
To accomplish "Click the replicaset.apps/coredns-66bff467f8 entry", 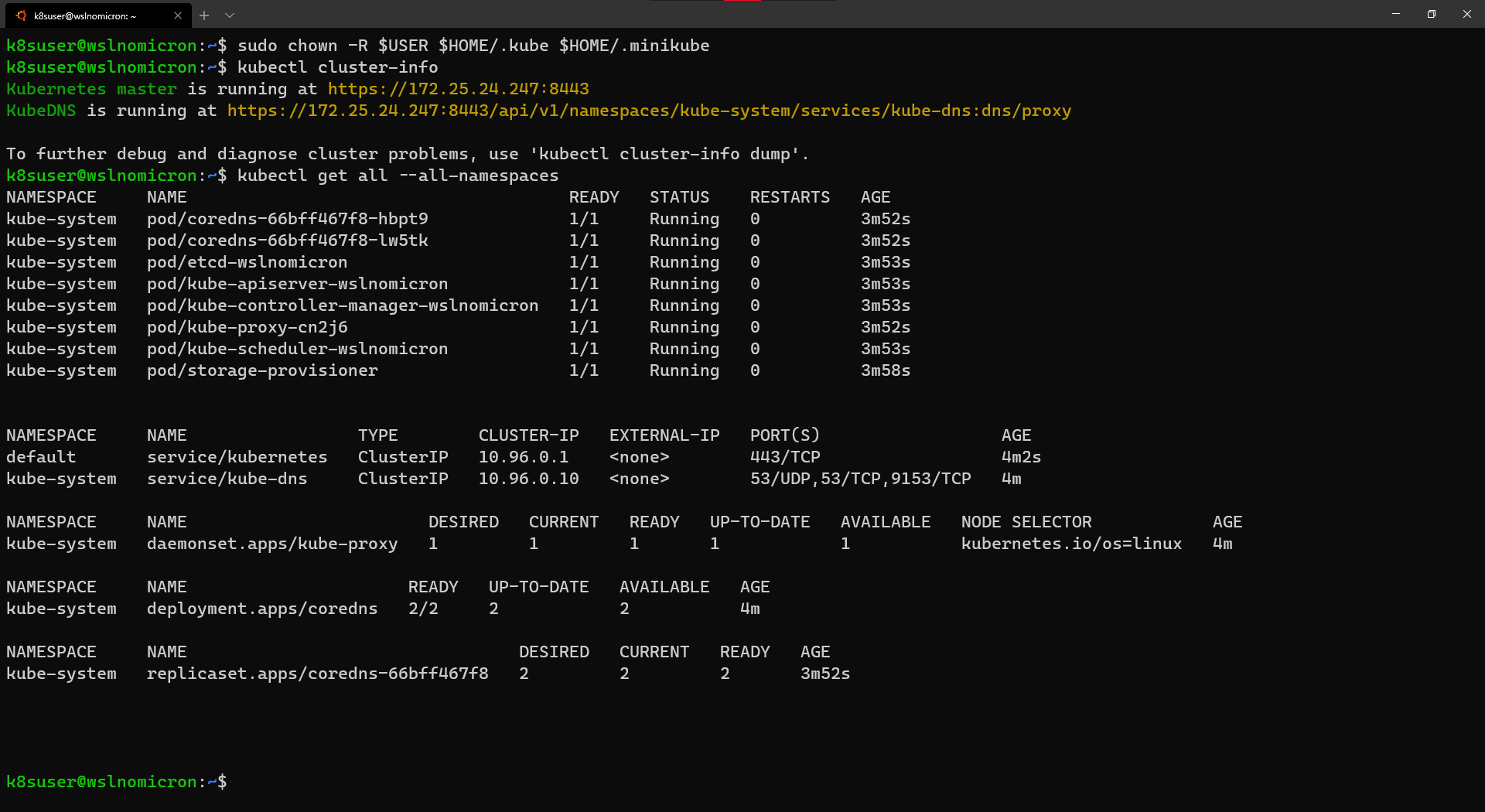I will point(317,674).
